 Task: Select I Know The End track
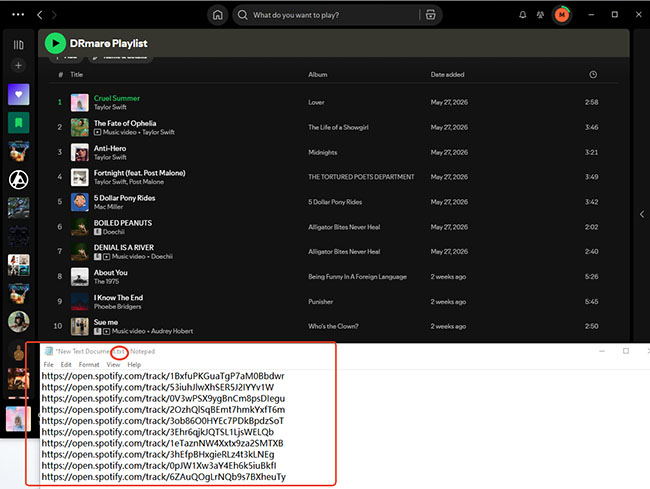(x=118, y=298)
